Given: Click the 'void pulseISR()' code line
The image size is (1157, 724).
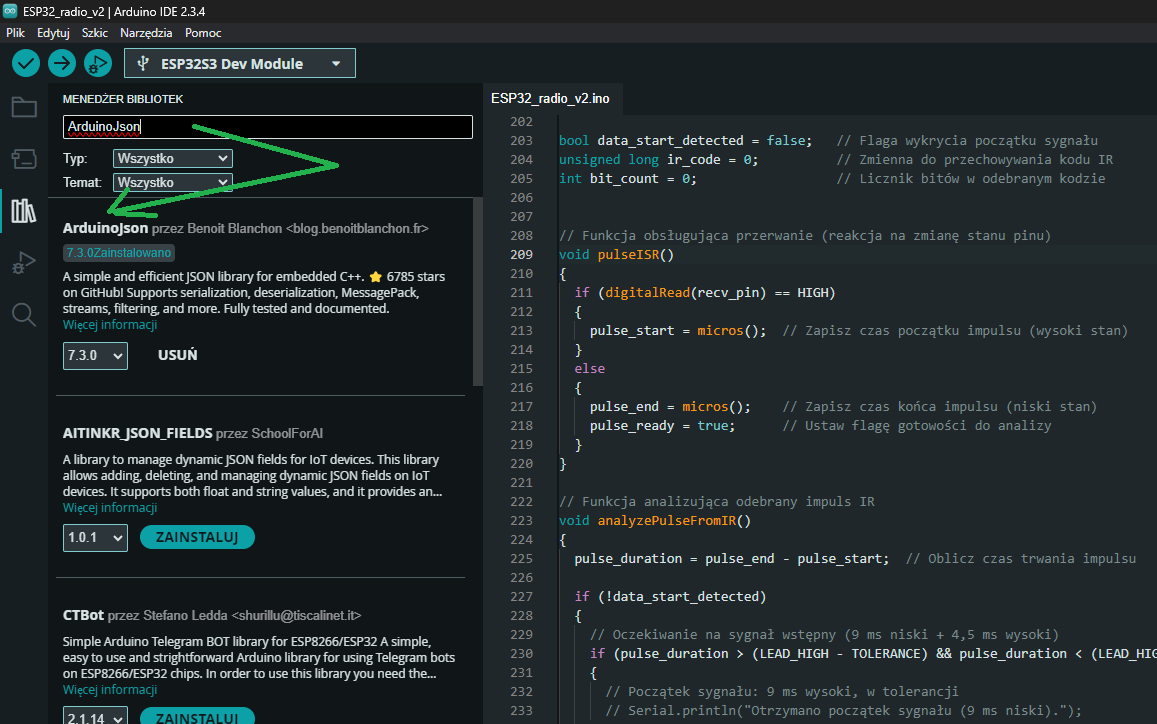Looking at the screenshot, I should 617,255.
